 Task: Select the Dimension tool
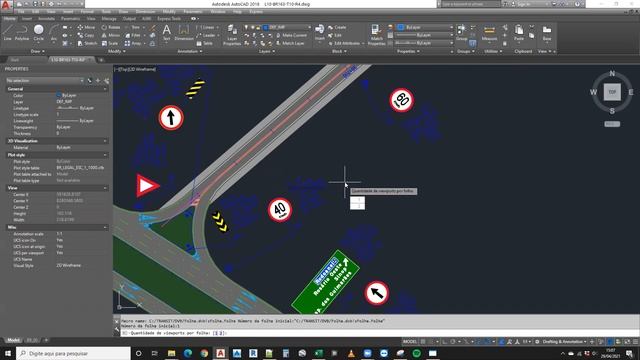click(x=184, y=32)
